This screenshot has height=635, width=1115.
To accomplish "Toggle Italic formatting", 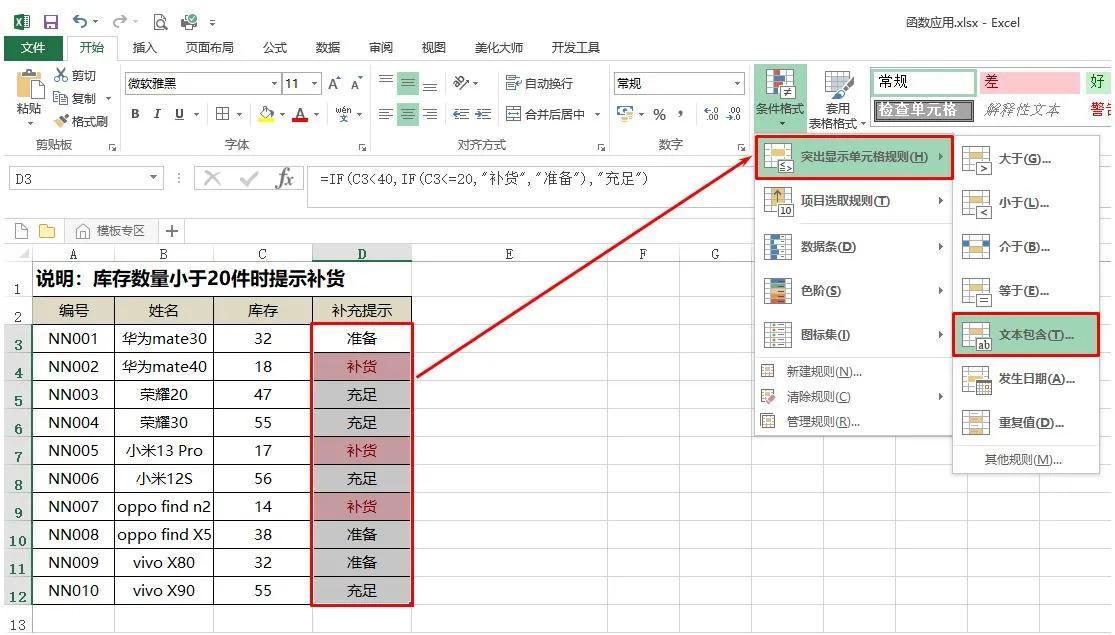I will point(156,114).
